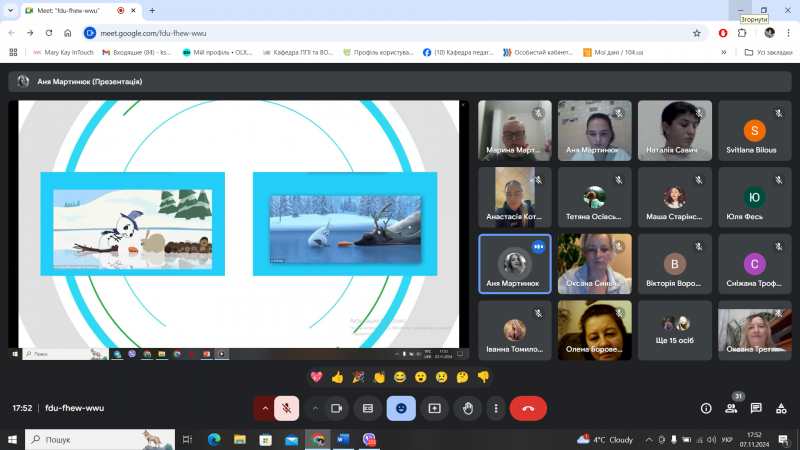Toggle the camera on or off

click(x=336, y=408)
